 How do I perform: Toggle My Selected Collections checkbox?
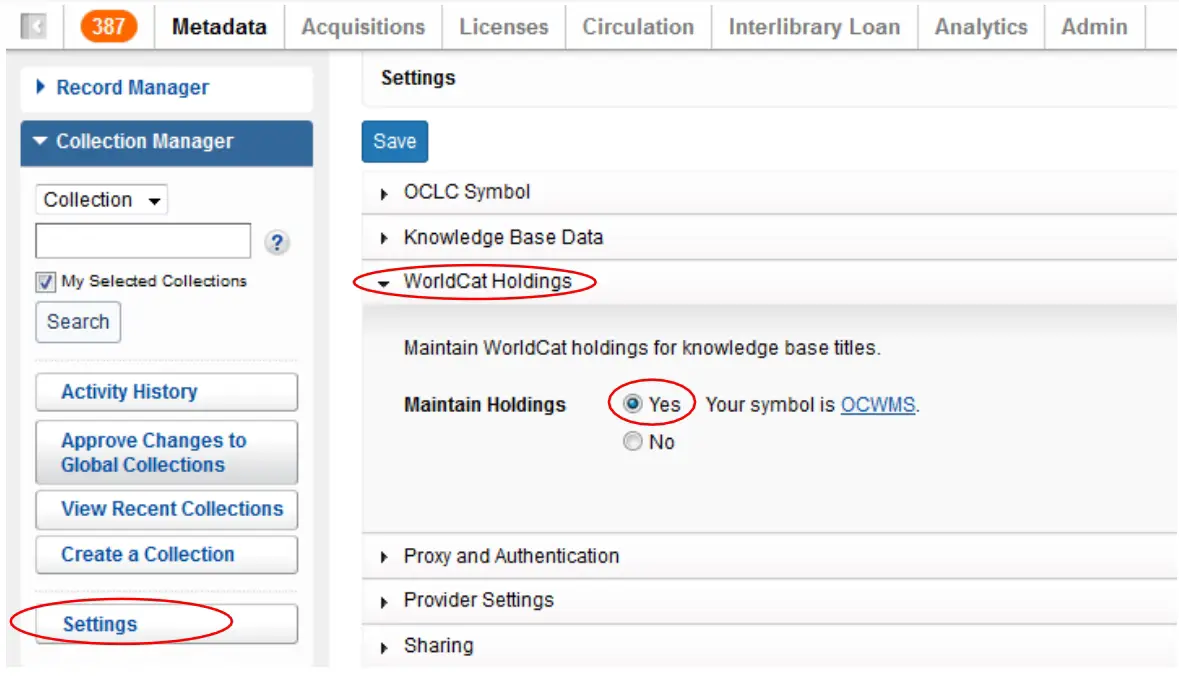tap(46, 282)
